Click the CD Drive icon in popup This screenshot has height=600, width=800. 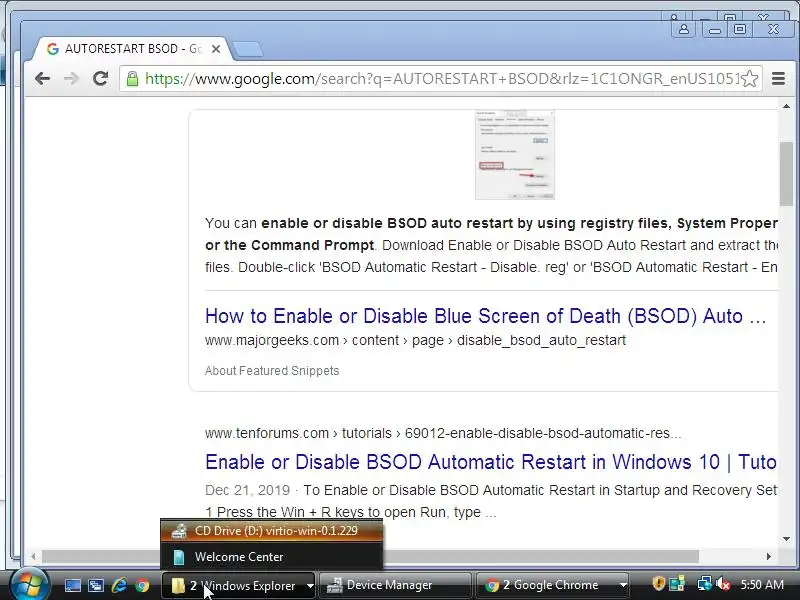click(179, 531)
